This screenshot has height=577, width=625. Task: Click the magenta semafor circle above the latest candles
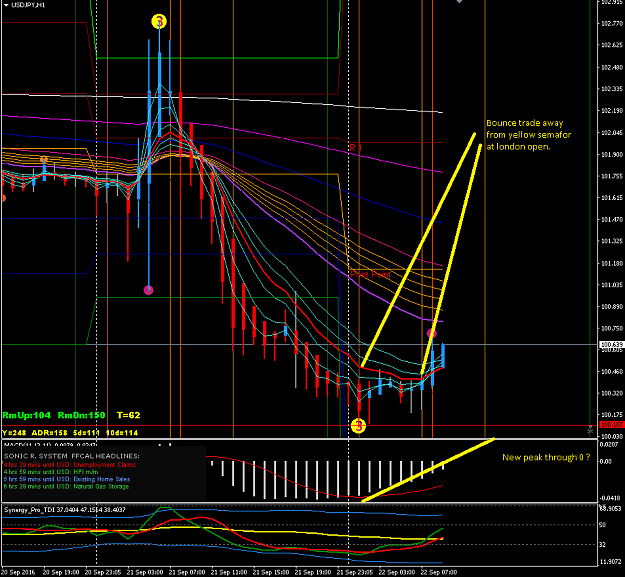(432, 333)
